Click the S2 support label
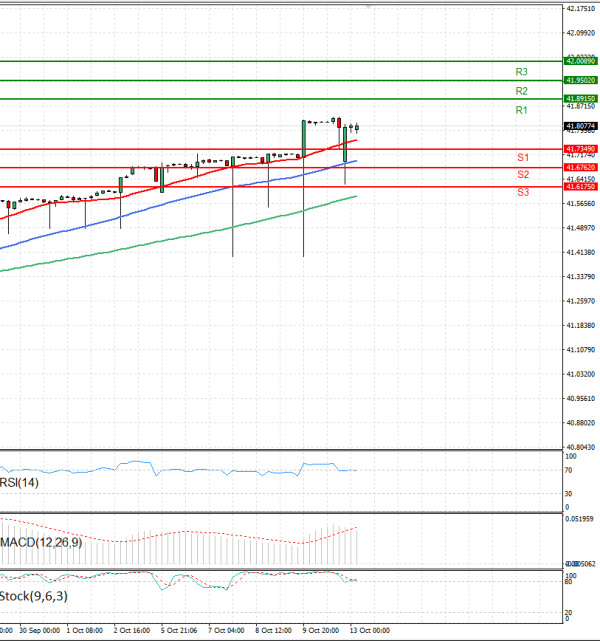Screen dimensions: 600x641 coord(523,175)
